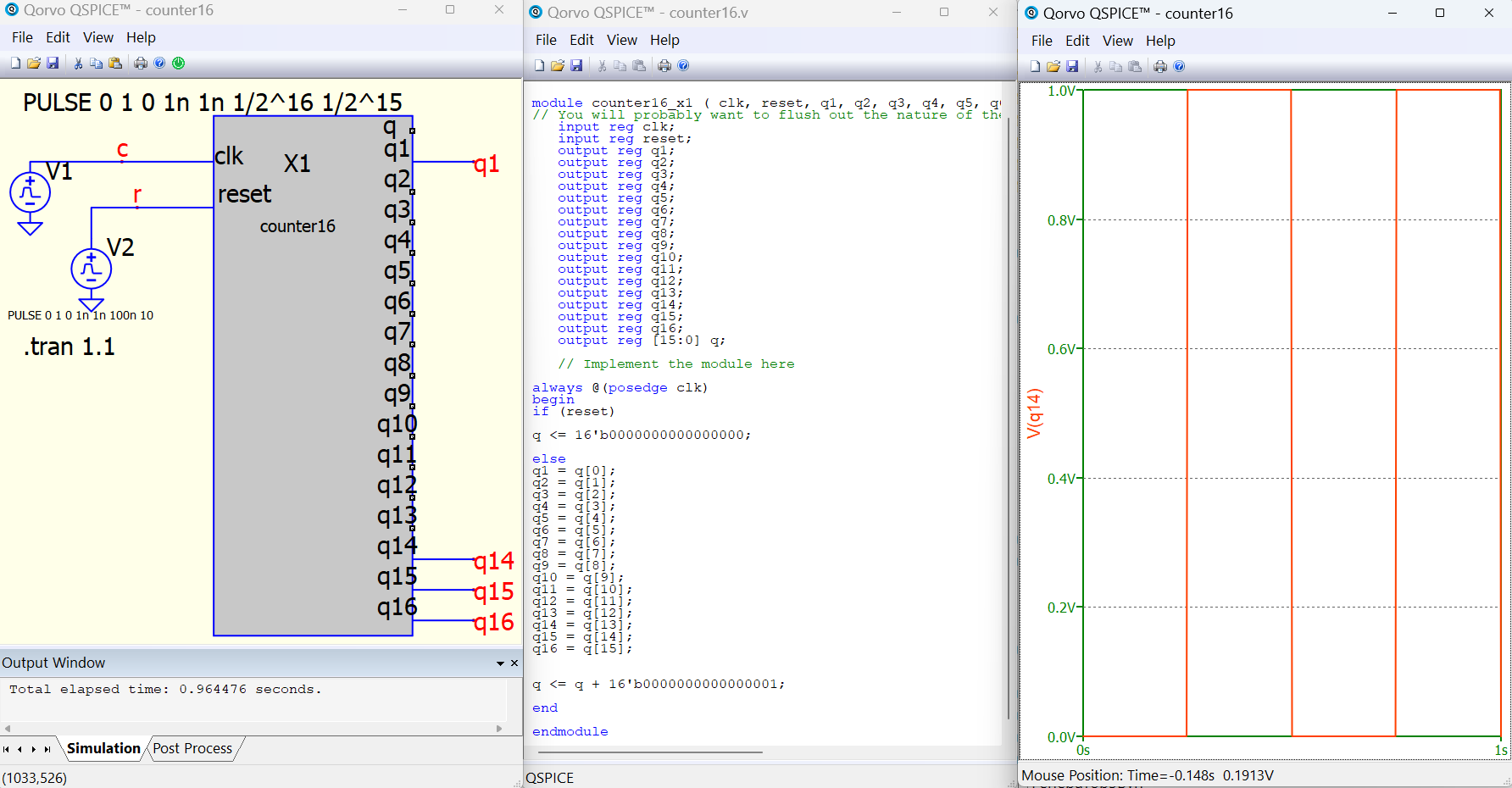Open Edit menu in waveform window
This screenshot has width=1512, height=788.
(x=1077, y=41)
